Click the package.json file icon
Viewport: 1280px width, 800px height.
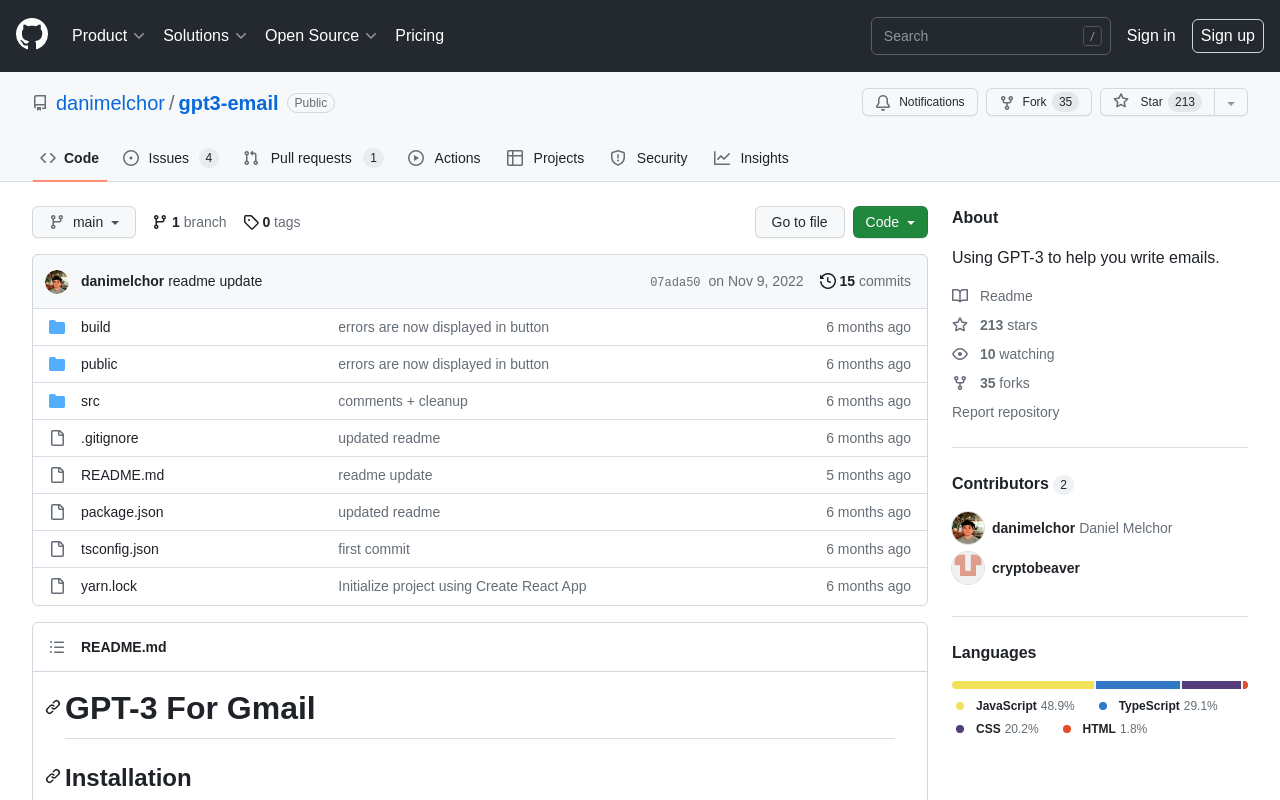pos(57,512)
